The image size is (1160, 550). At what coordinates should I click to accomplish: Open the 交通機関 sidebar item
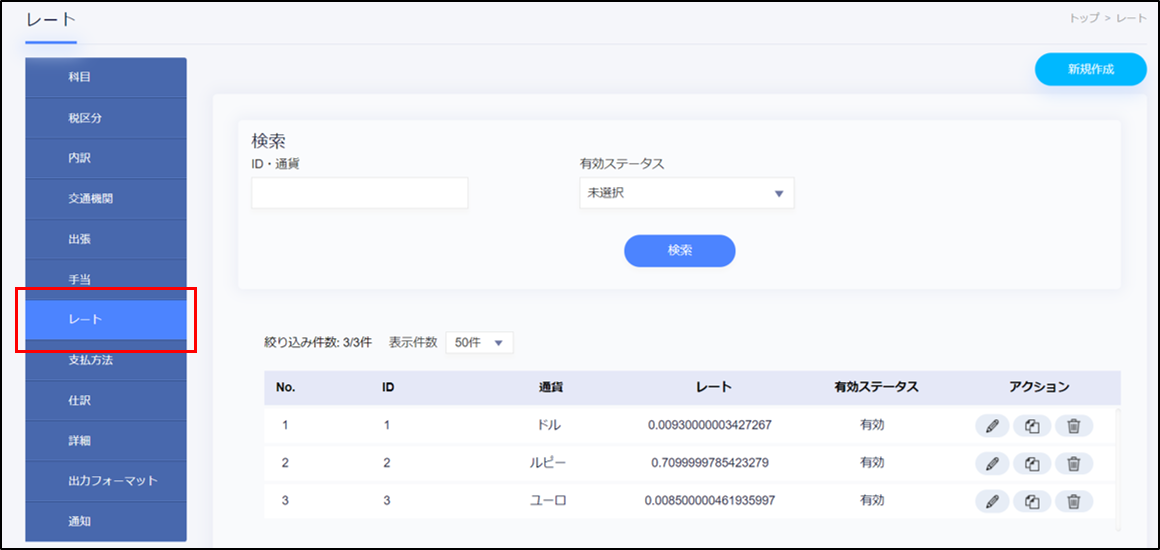click(106, 199)
